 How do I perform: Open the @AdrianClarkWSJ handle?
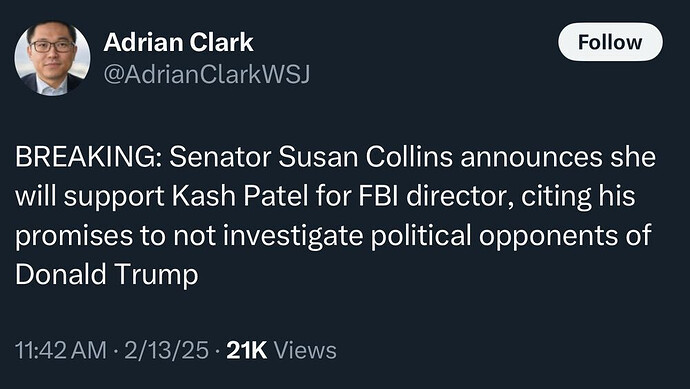[x=207, y=74]
